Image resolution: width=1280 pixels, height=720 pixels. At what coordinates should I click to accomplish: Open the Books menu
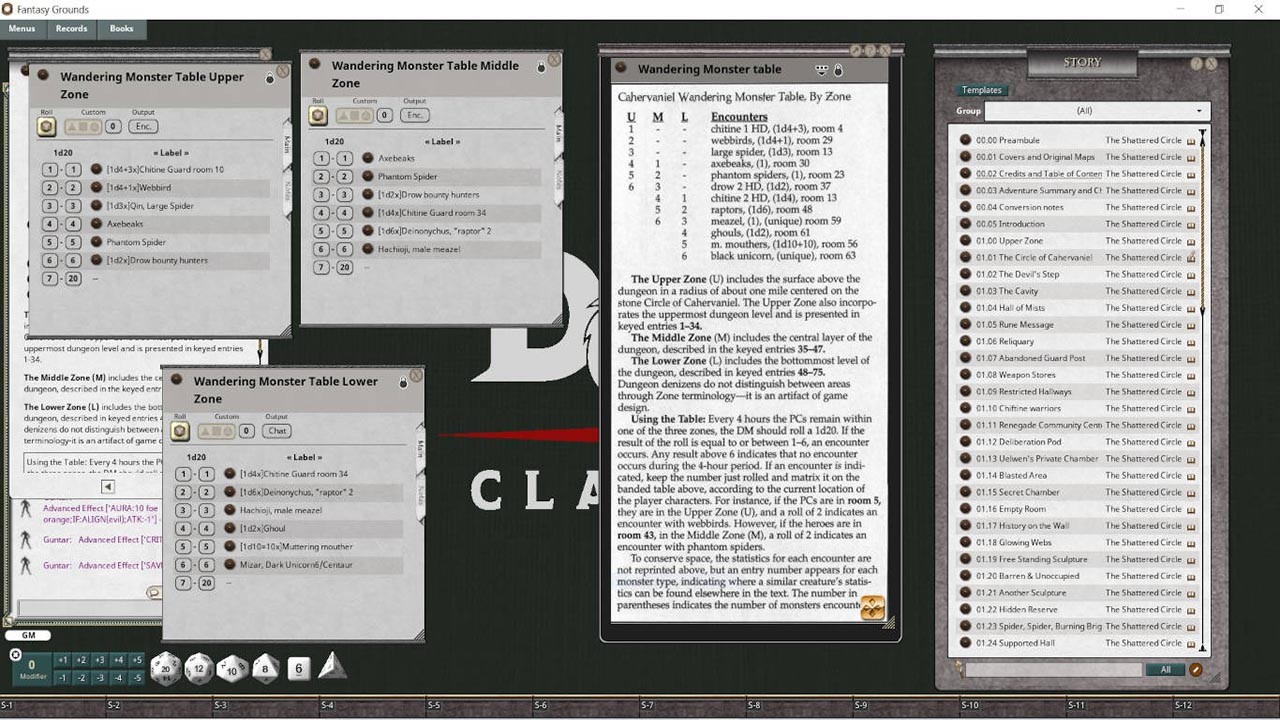coord(120,28)
